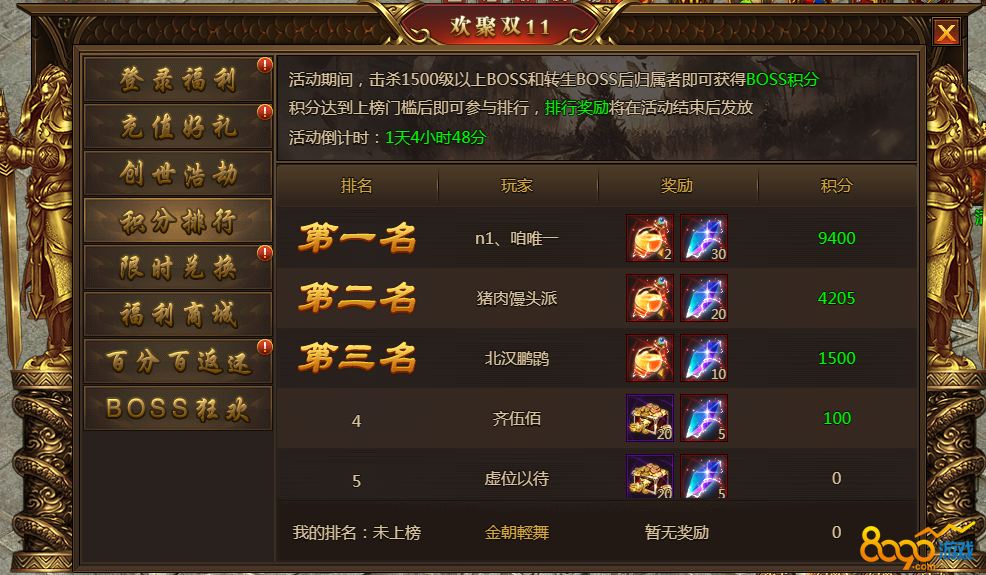Open the 百分百返还 tab
Screen dimensions: 986x575
[x=178, y=361]
